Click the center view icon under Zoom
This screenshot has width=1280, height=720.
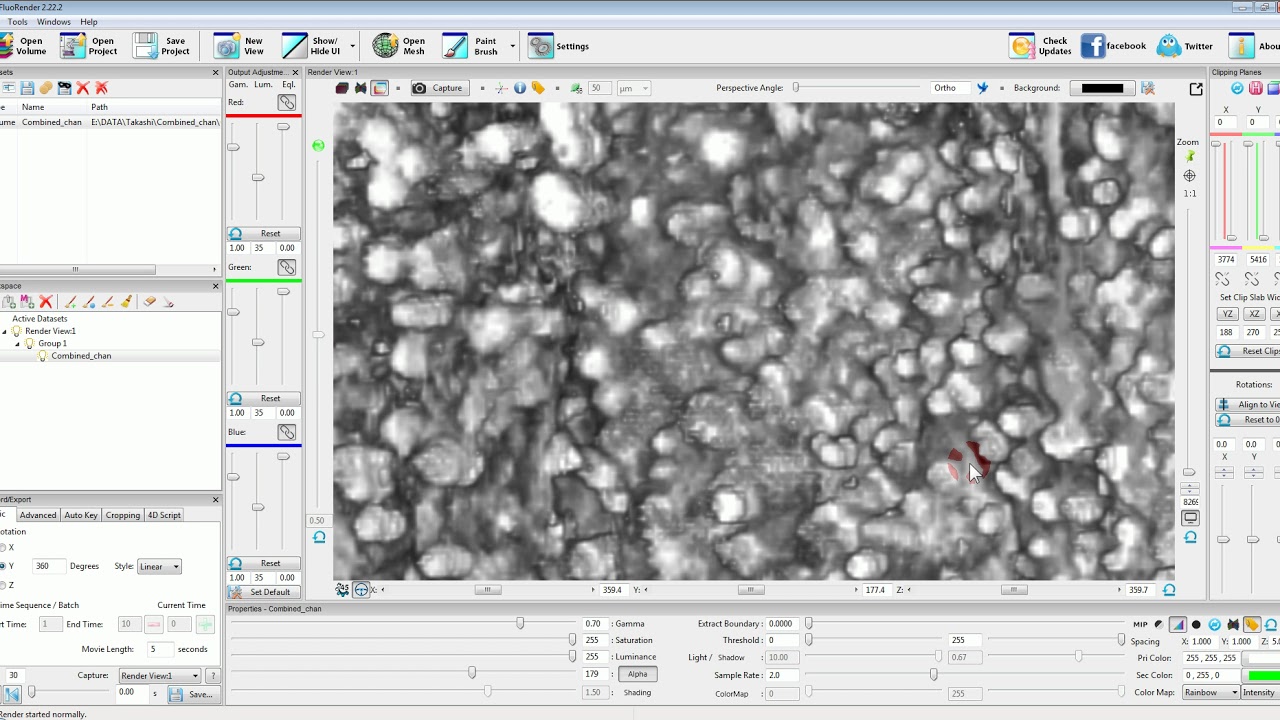tap(1189, 176)
